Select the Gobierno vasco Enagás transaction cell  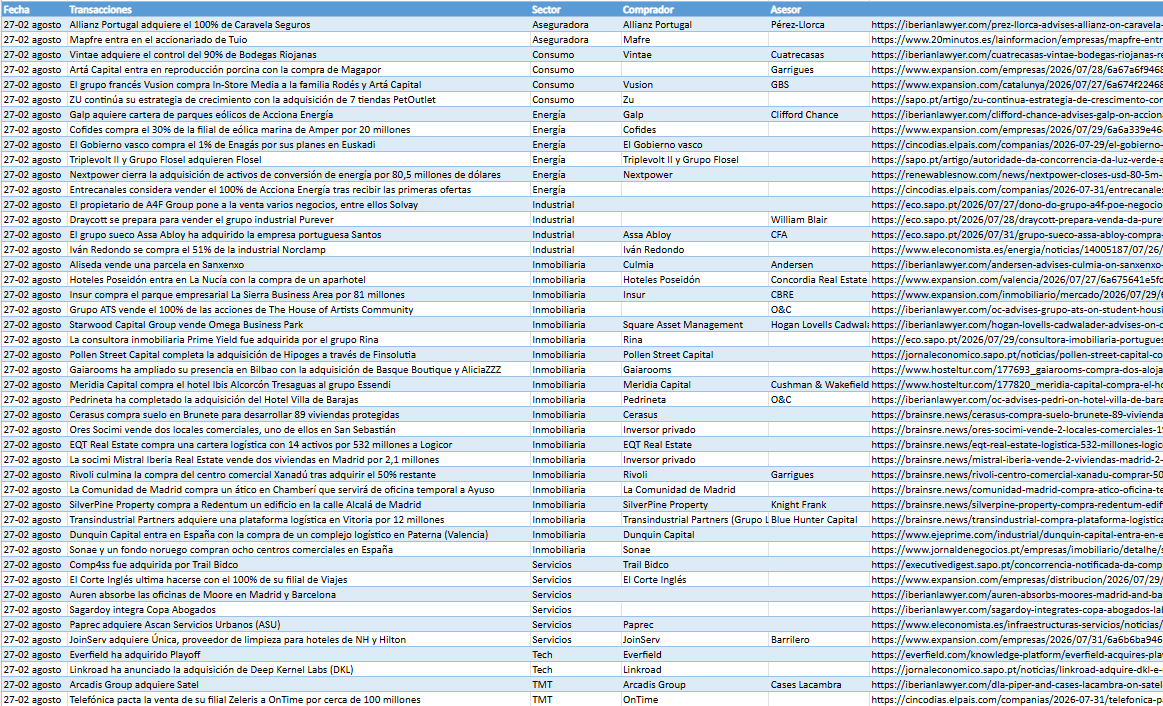pos(298,145)
